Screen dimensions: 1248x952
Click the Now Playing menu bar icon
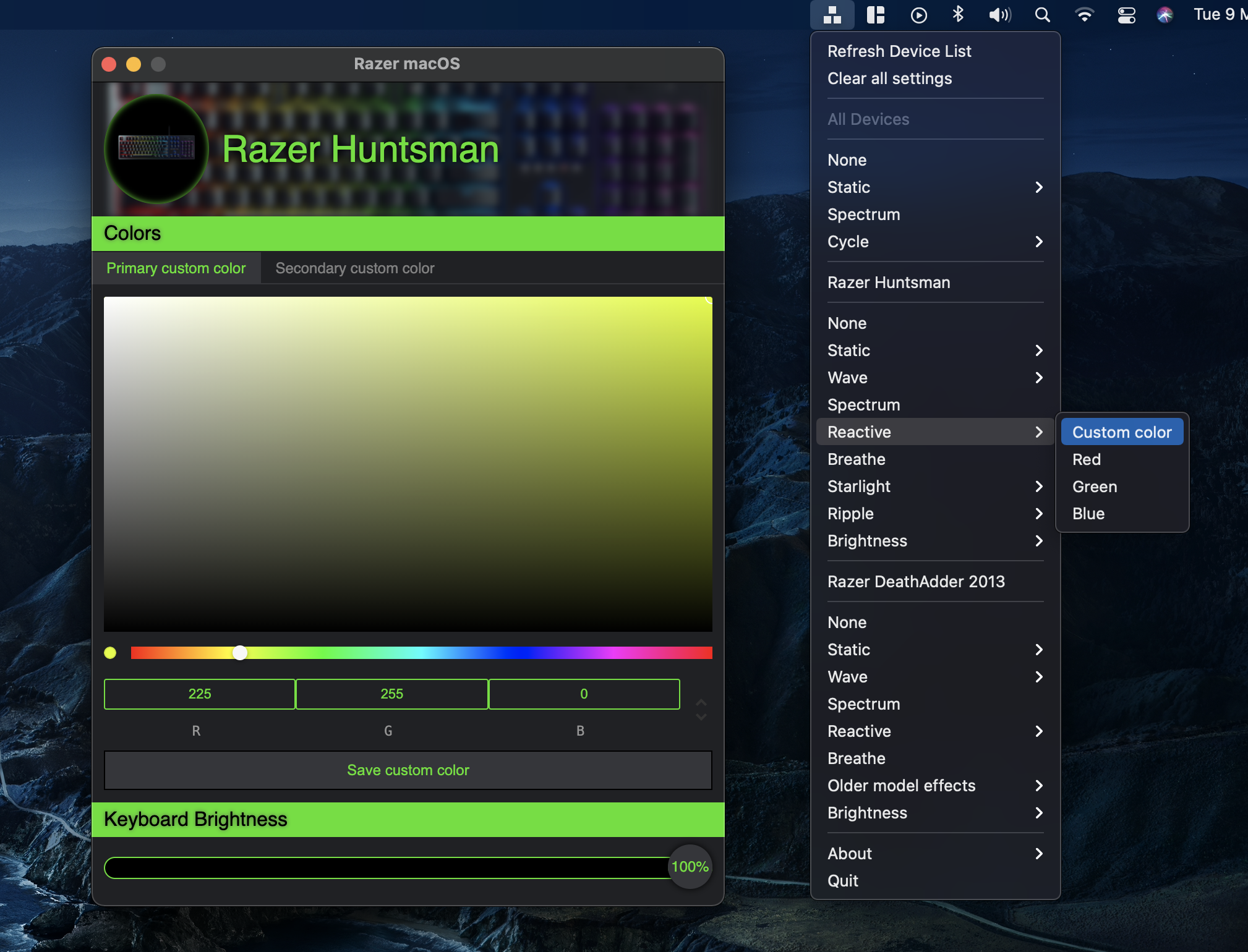pos(919,15)
